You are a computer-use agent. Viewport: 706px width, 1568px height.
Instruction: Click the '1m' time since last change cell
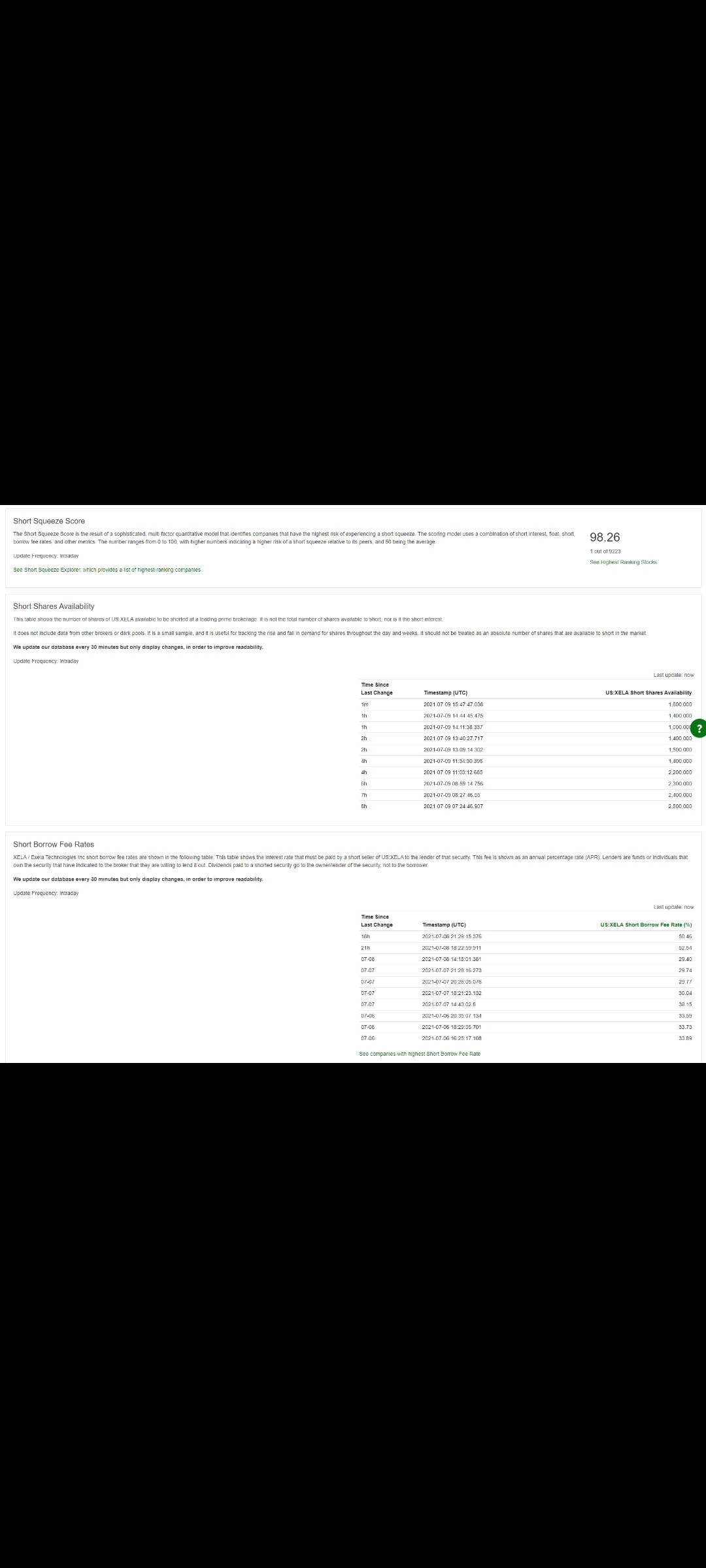(365, 704)
